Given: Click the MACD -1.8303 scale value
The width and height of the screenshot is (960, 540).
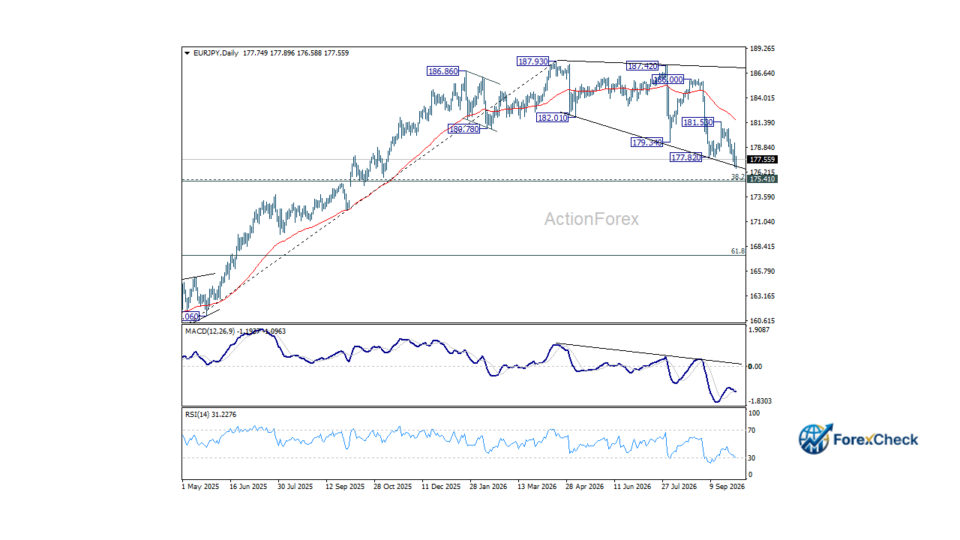Looking at the screenshot, I should (x=760, y=401).
